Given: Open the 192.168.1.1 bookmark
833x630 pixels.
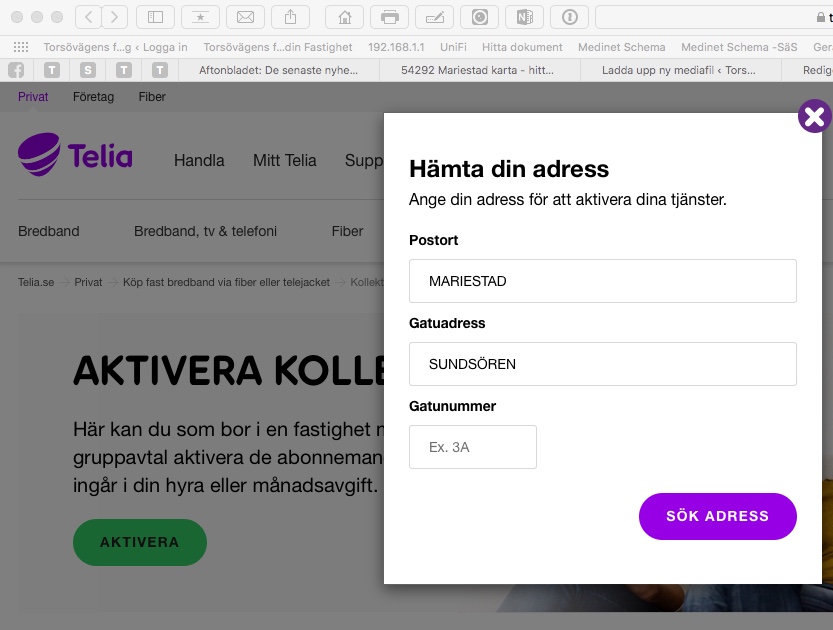Looking at the screenshot, I should [396, 47].
